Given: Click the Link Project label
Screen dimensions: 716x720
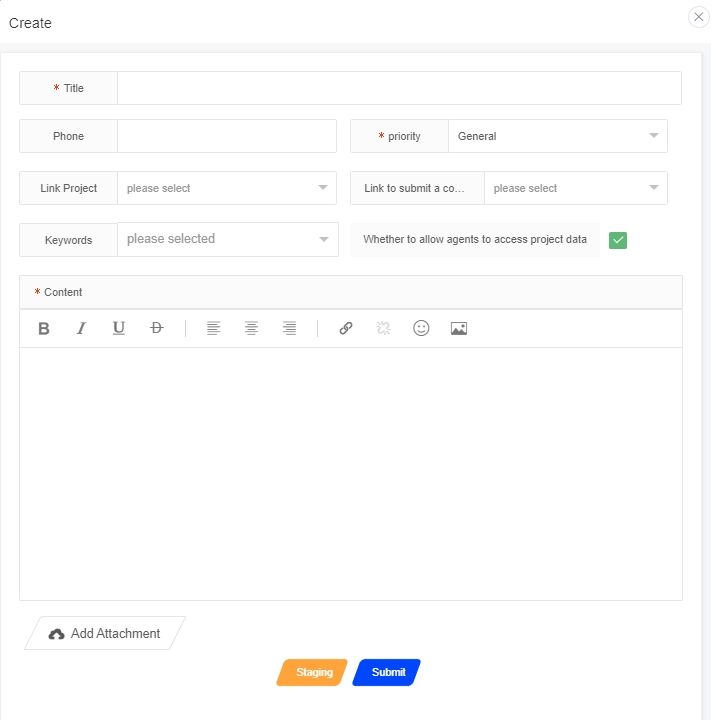Looking at the screenshot, I should click(68, 188).
